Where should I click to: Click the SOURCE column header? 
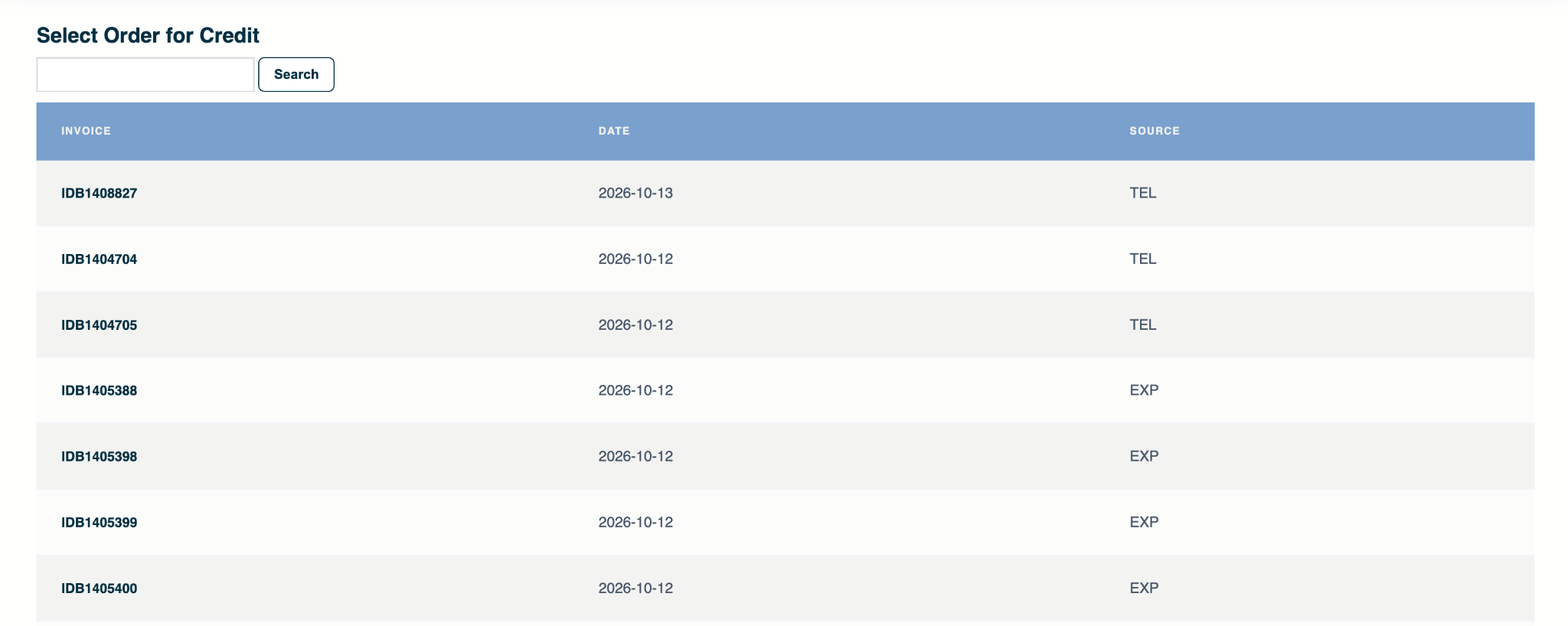(1155, 131)
